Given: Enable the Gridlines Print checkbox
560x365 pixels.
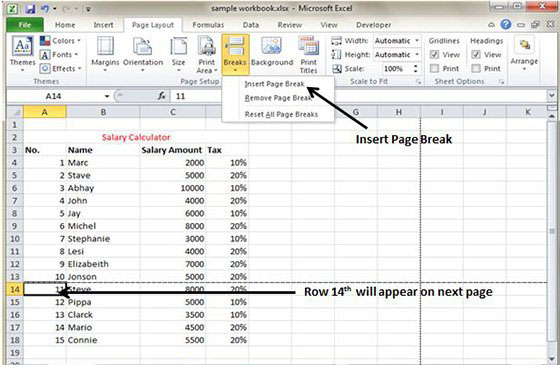Looking at the screenshot, I should (x=434, y=68).
